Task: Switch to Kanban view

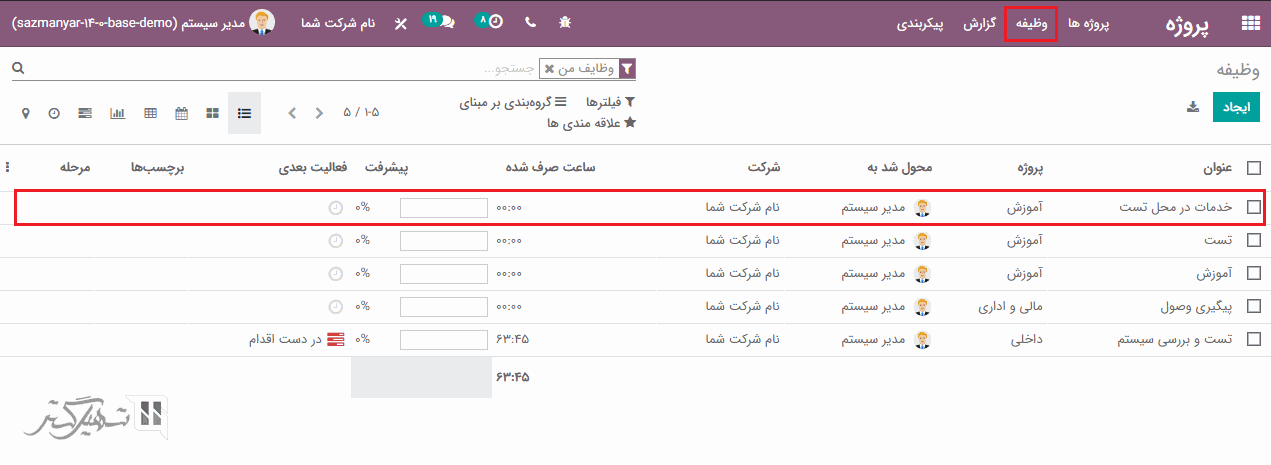Action: click(x=212, y=113)
